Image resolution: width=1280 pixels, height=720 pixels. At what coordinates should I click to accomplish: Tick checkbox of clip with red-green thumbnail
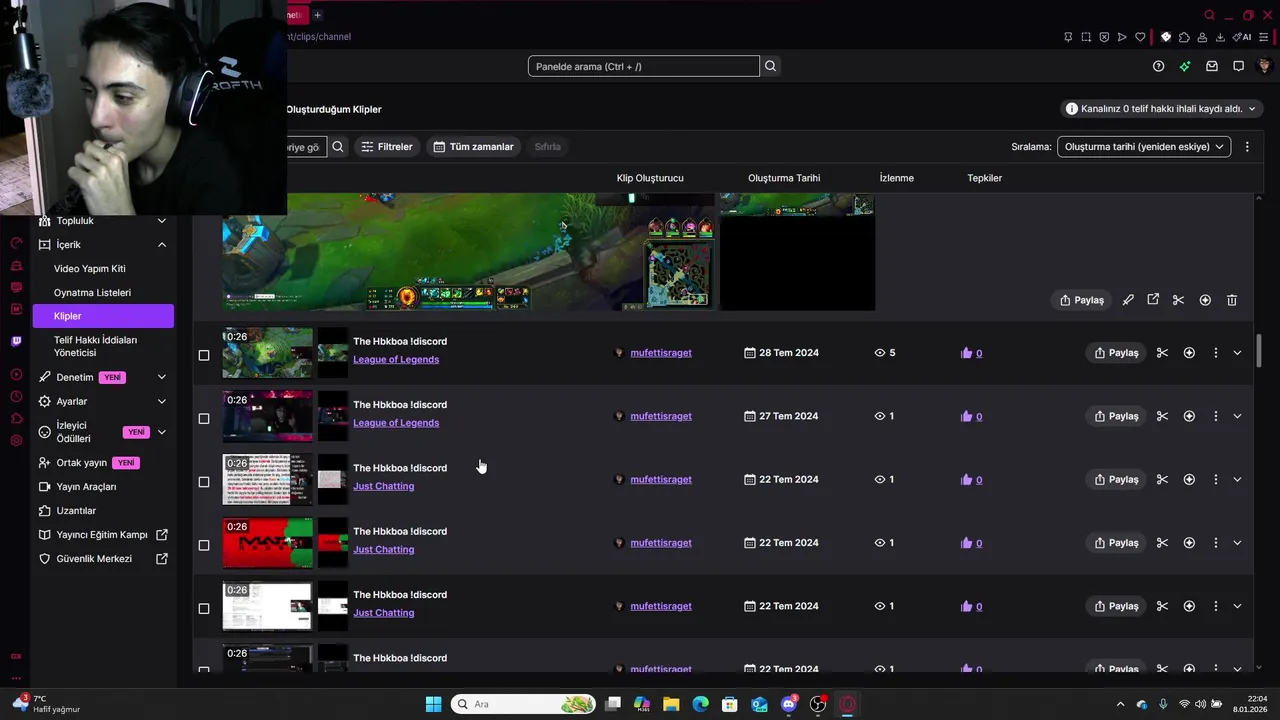click(204, 545)
